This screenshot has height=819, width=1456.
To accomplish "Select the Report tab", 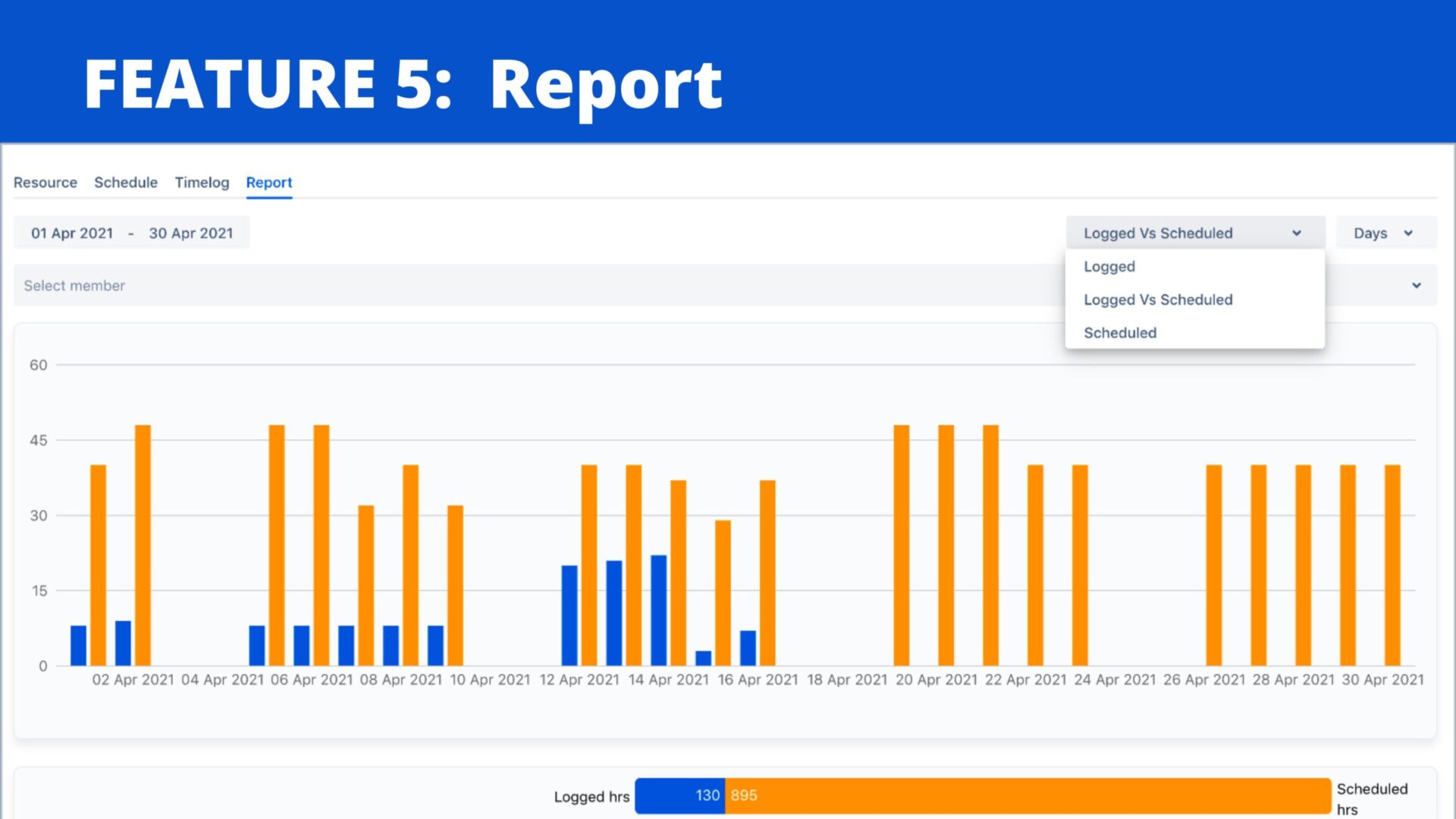I will (x=269, y=182).
